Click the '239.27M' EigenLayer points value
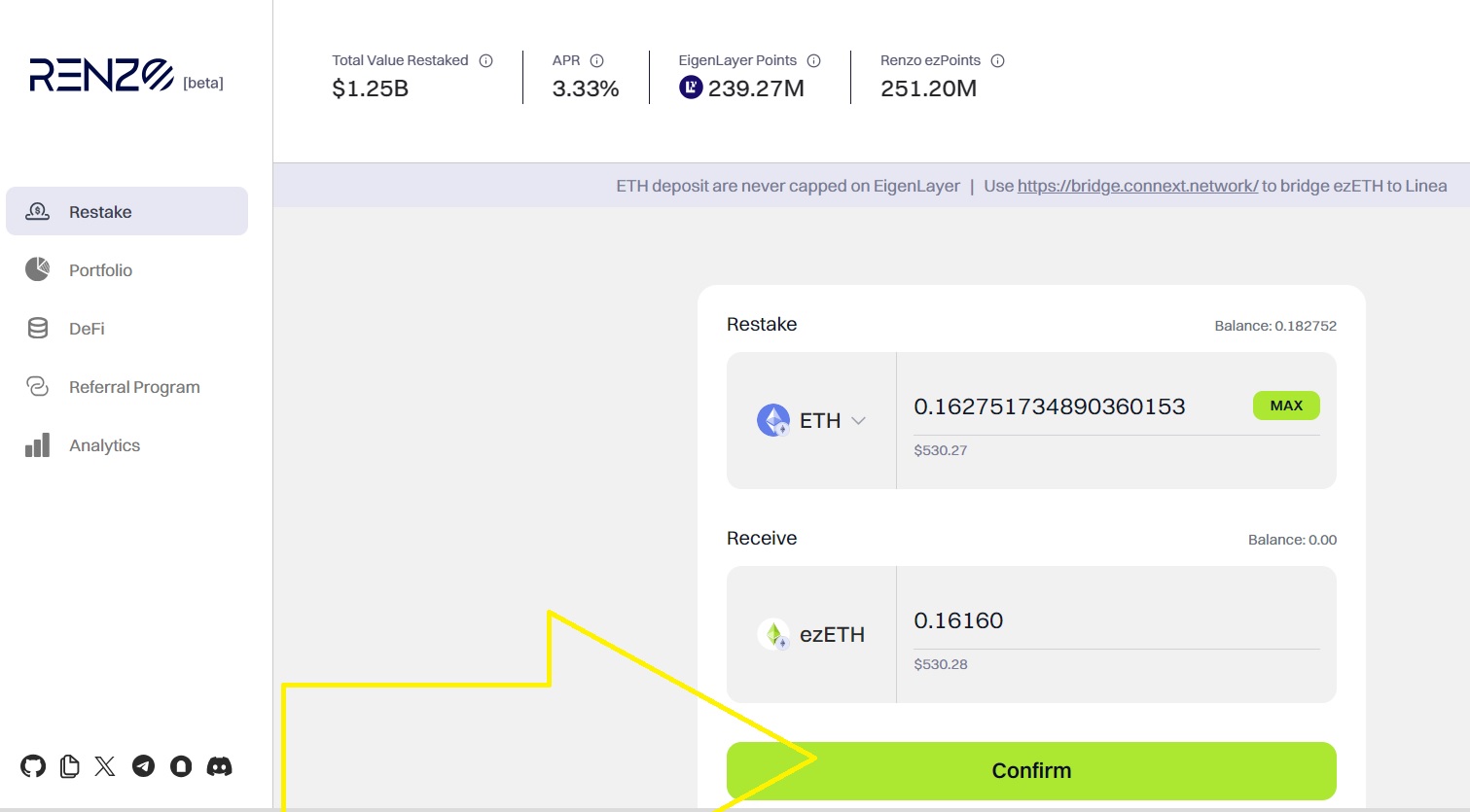The image size is (1470, 812). 756,88
